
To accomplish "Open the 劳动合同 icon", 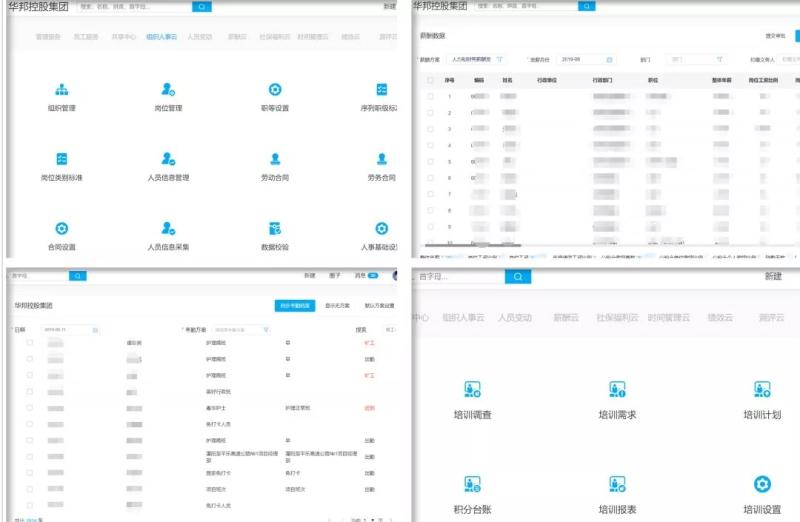I will coord(275,159).
